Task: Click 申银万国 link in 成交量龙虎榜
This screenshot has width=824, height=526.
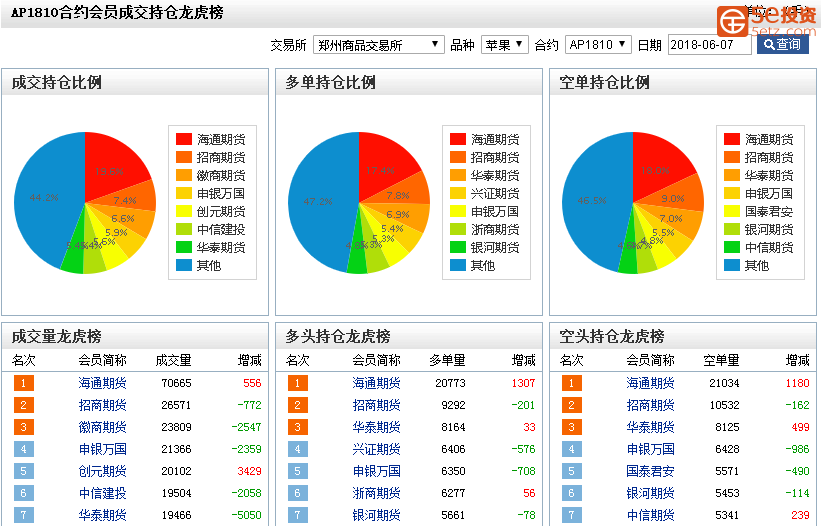Action: 102,449
